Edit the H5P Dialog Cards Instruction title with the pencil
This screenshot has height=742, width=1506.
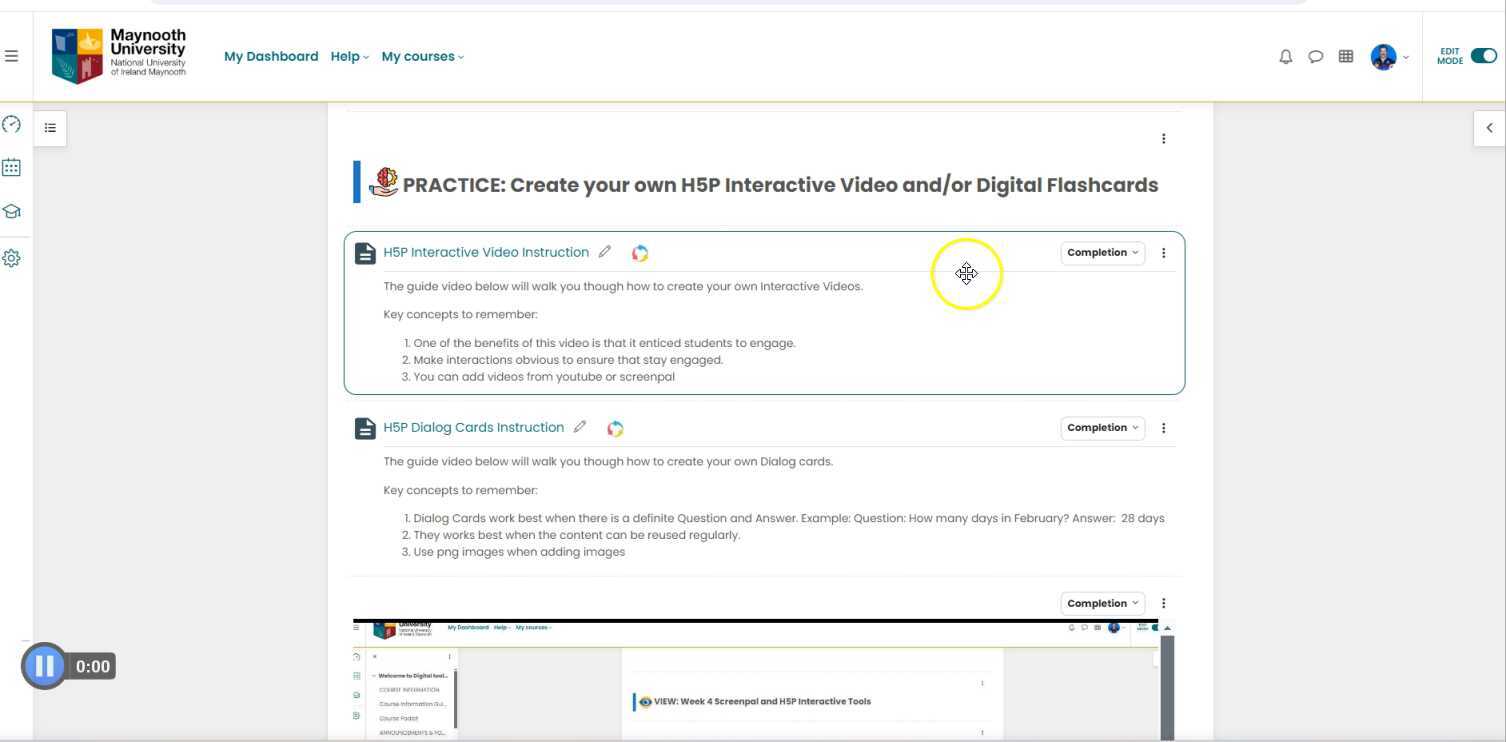point(580,427)
